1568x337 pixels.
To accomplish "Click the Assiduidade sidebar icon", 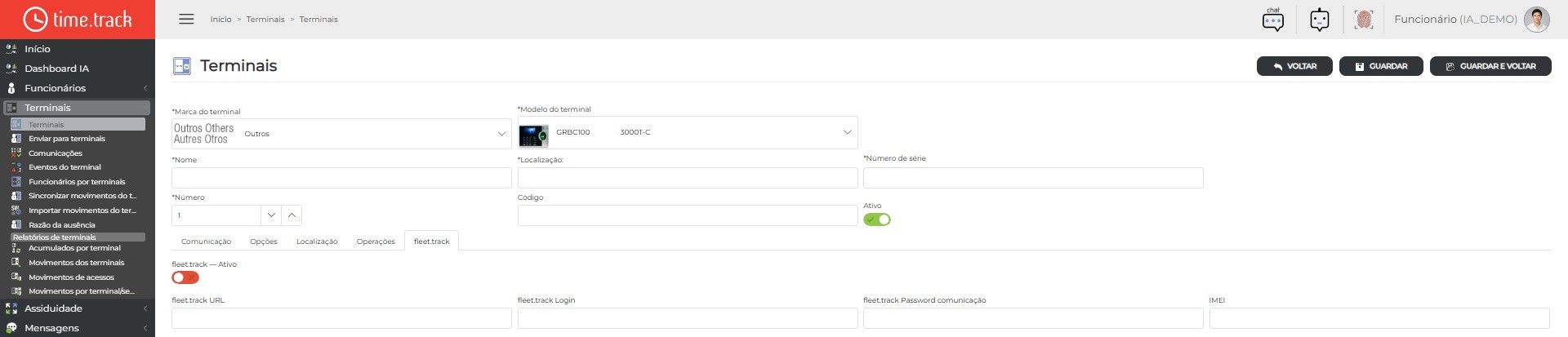I will (x=11, y=308).
